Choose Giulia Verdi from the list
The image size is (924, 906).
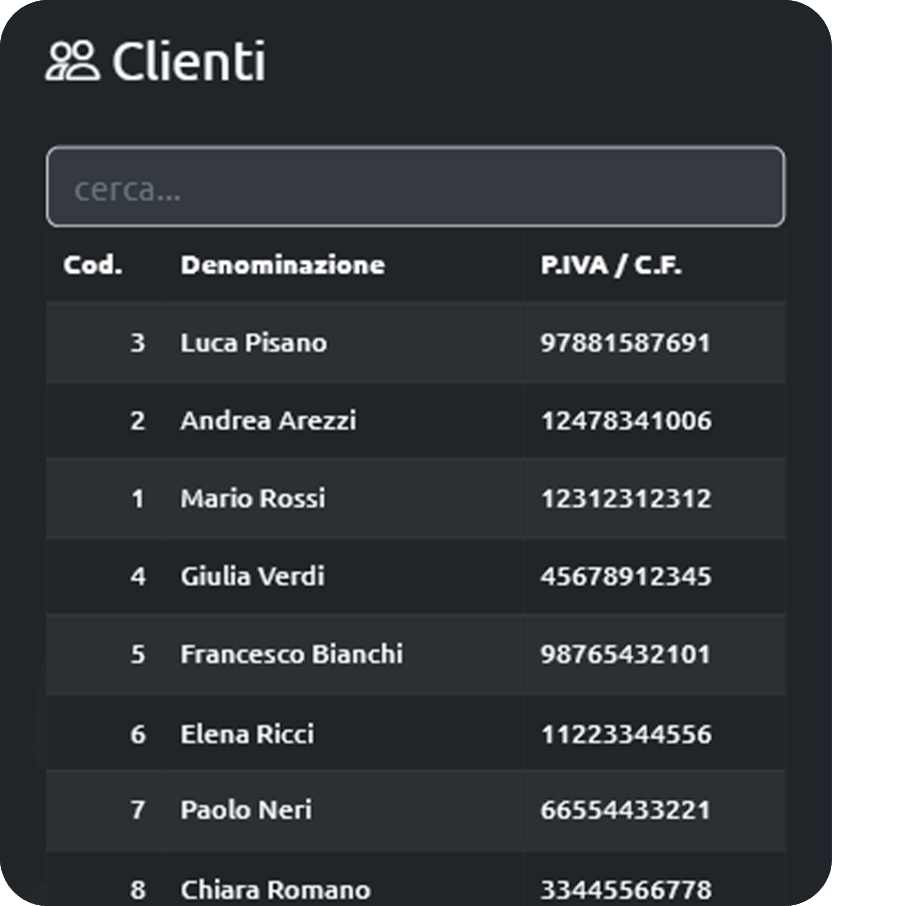[x=252, y=576]
